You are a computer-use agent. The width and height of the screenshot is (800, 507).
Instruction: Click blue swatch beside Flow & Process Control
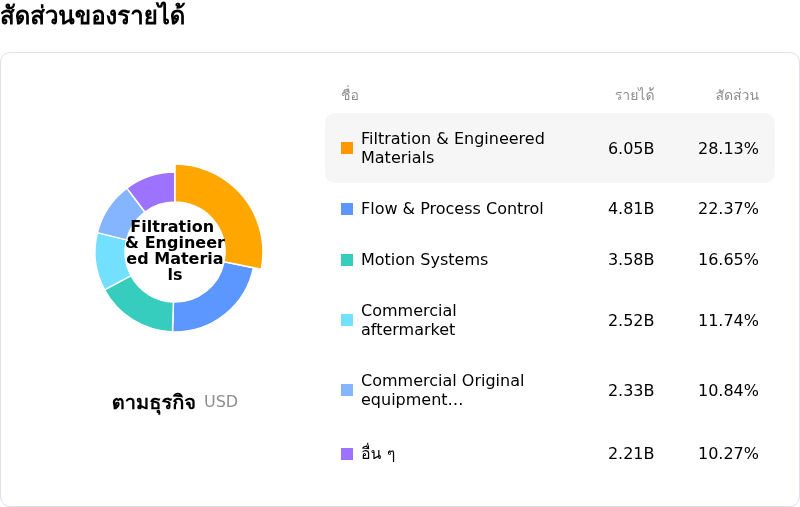347,209
